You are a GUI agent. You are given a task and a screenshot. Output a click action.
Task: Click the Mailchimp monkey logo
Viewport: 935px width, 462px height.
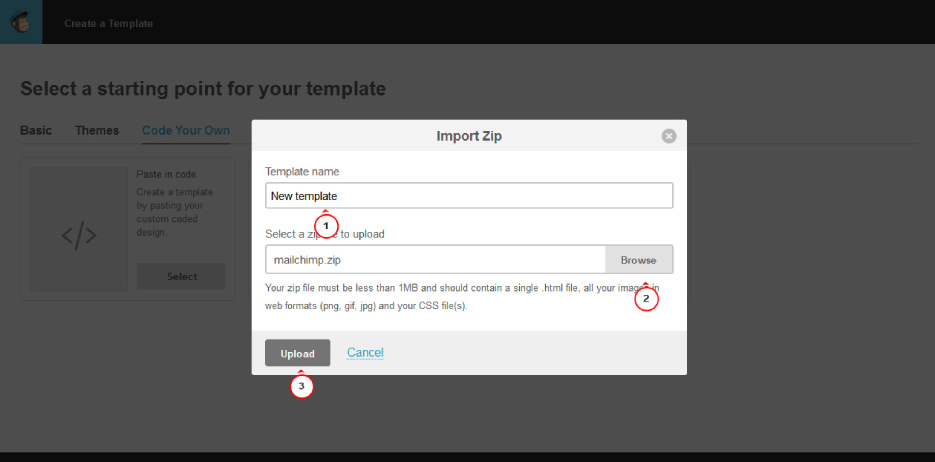pos(21,21)
